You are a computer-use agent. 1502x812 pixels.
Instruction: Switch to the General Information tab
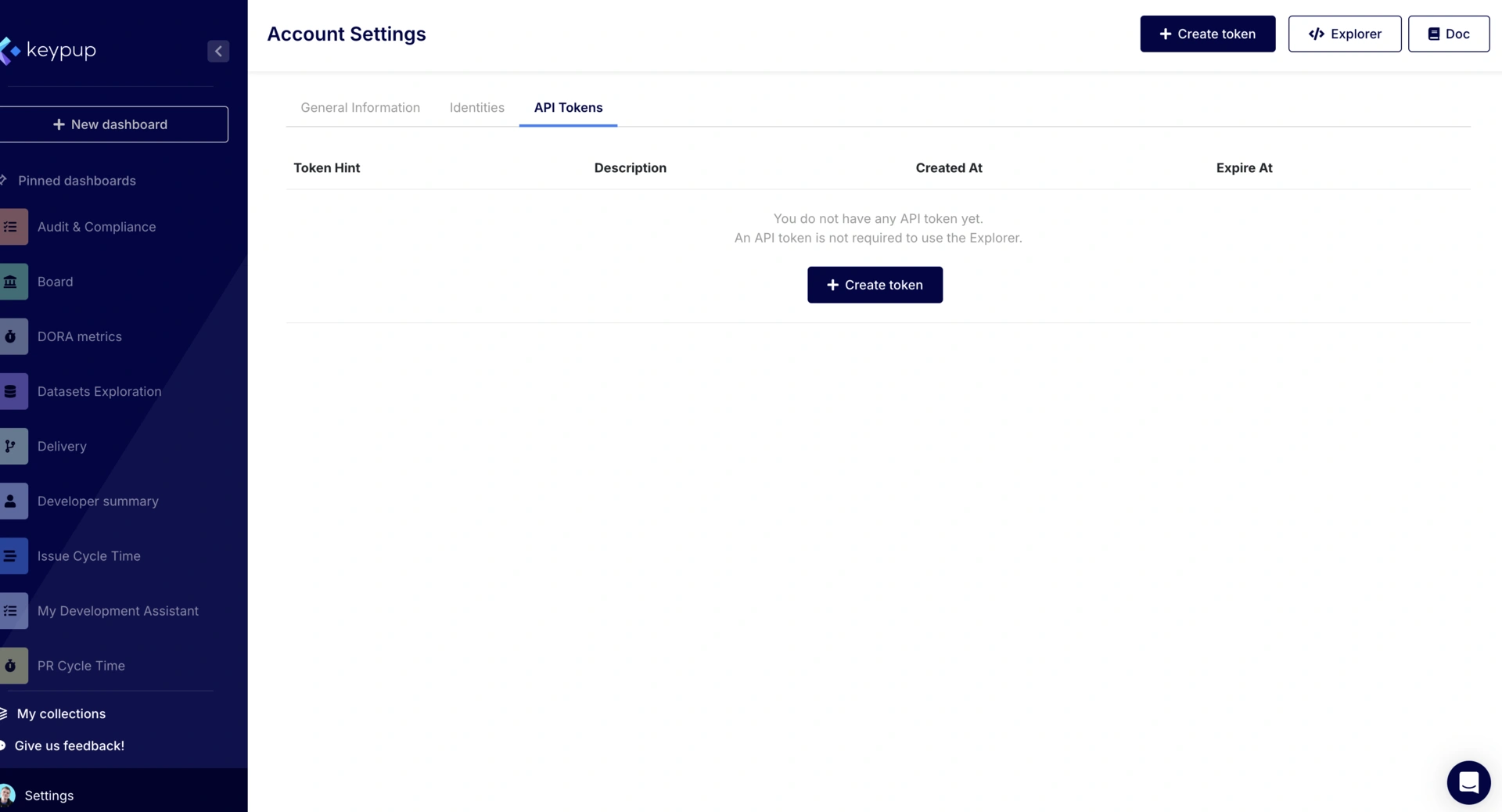click(360, 108)
